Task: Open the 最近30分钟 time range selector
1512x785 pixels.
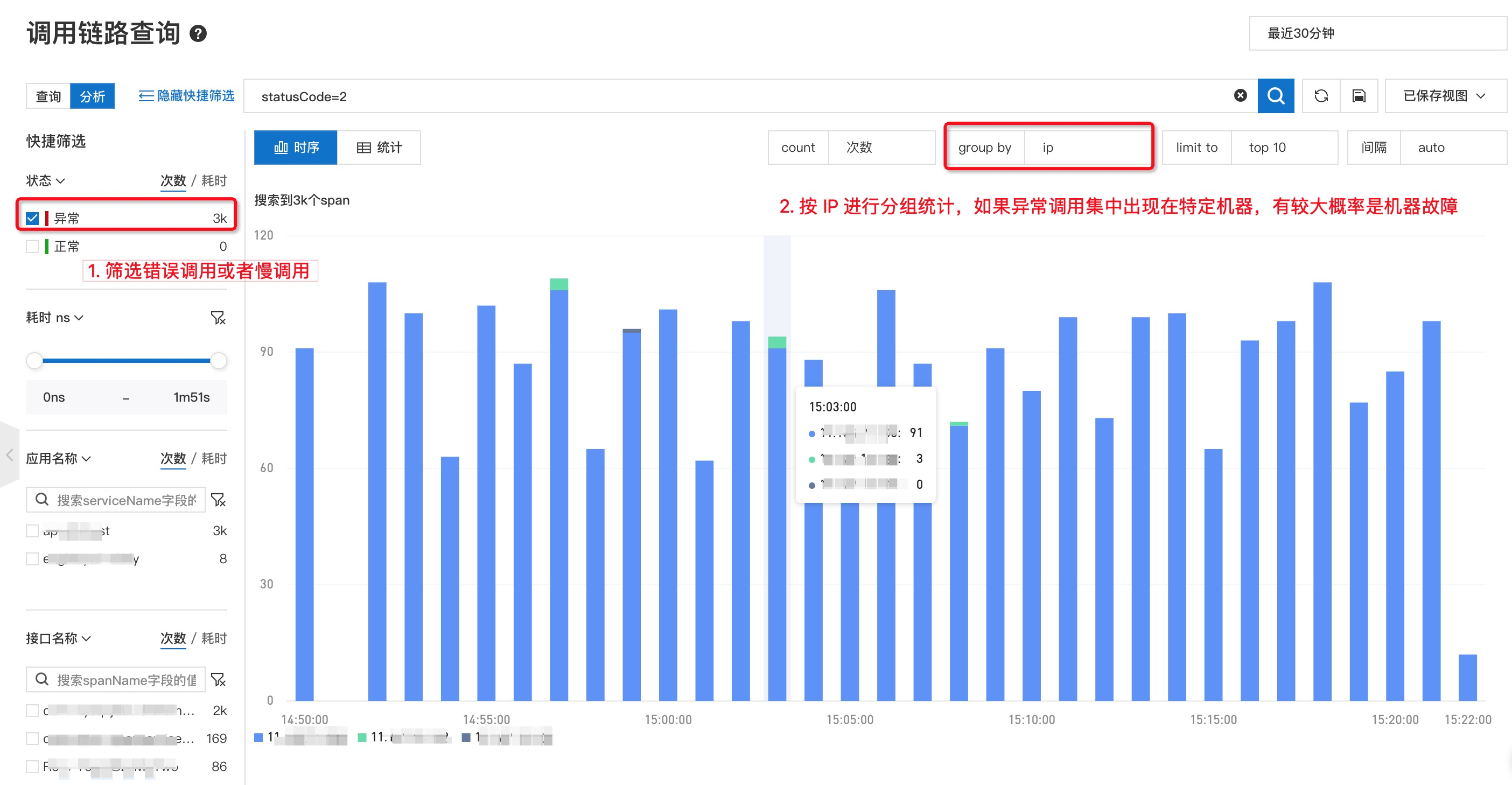Action: [1375, 33]
